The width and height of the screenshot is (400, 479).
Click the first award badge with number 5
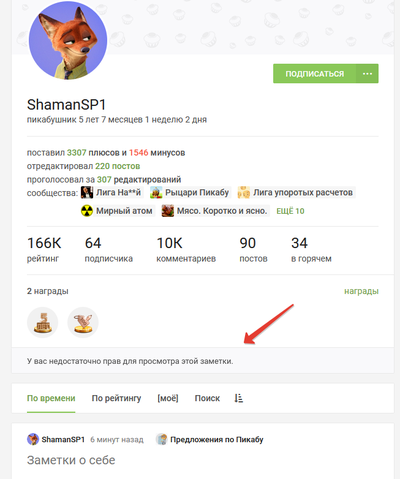pyautogui.click(x=43, y=322)
